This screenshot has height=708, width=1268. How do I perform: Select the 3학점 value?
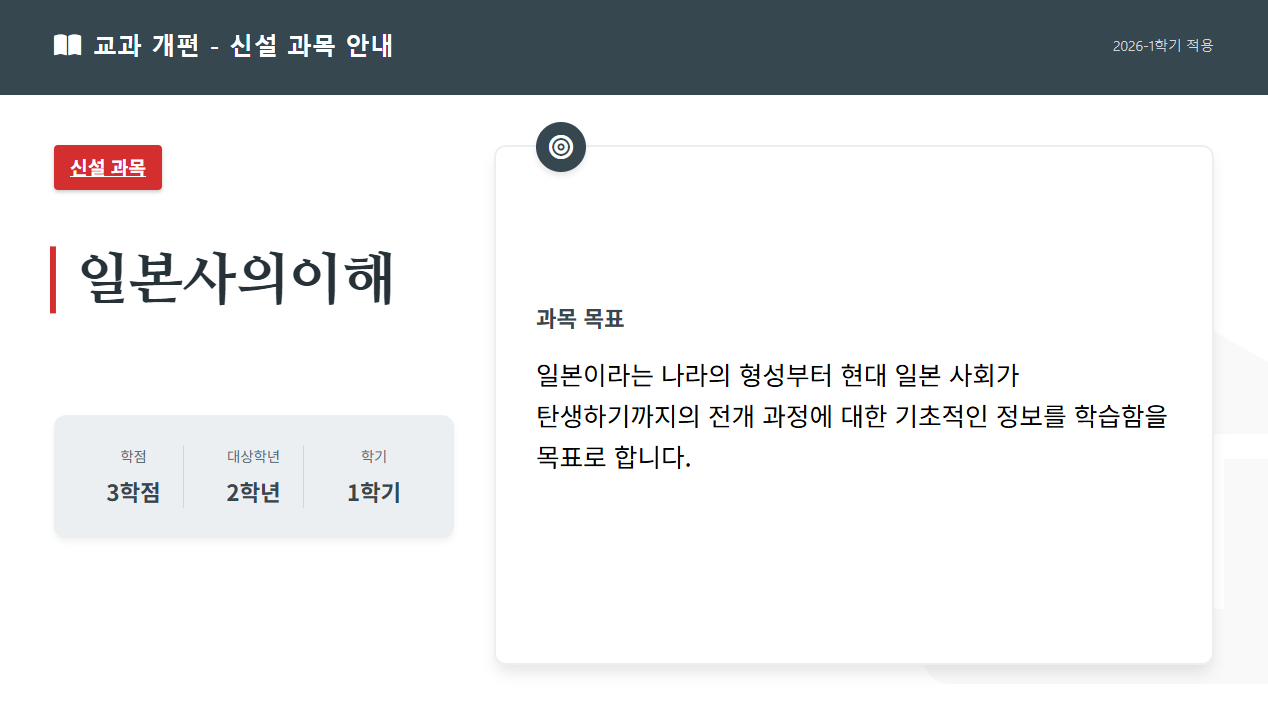pyautogui.click(x=133, y=493)
